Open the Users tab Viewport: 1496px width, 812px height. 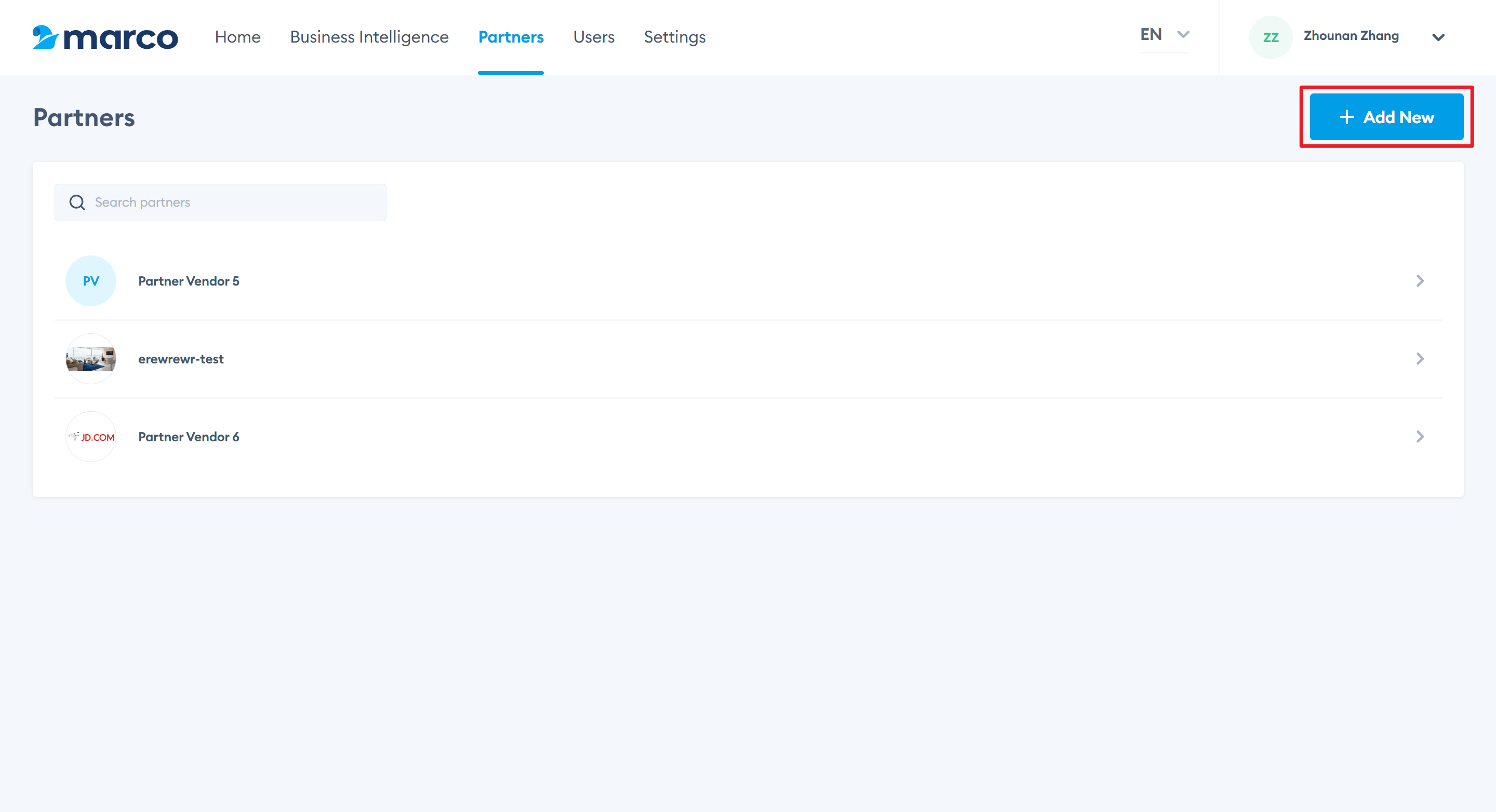point(594,37)
